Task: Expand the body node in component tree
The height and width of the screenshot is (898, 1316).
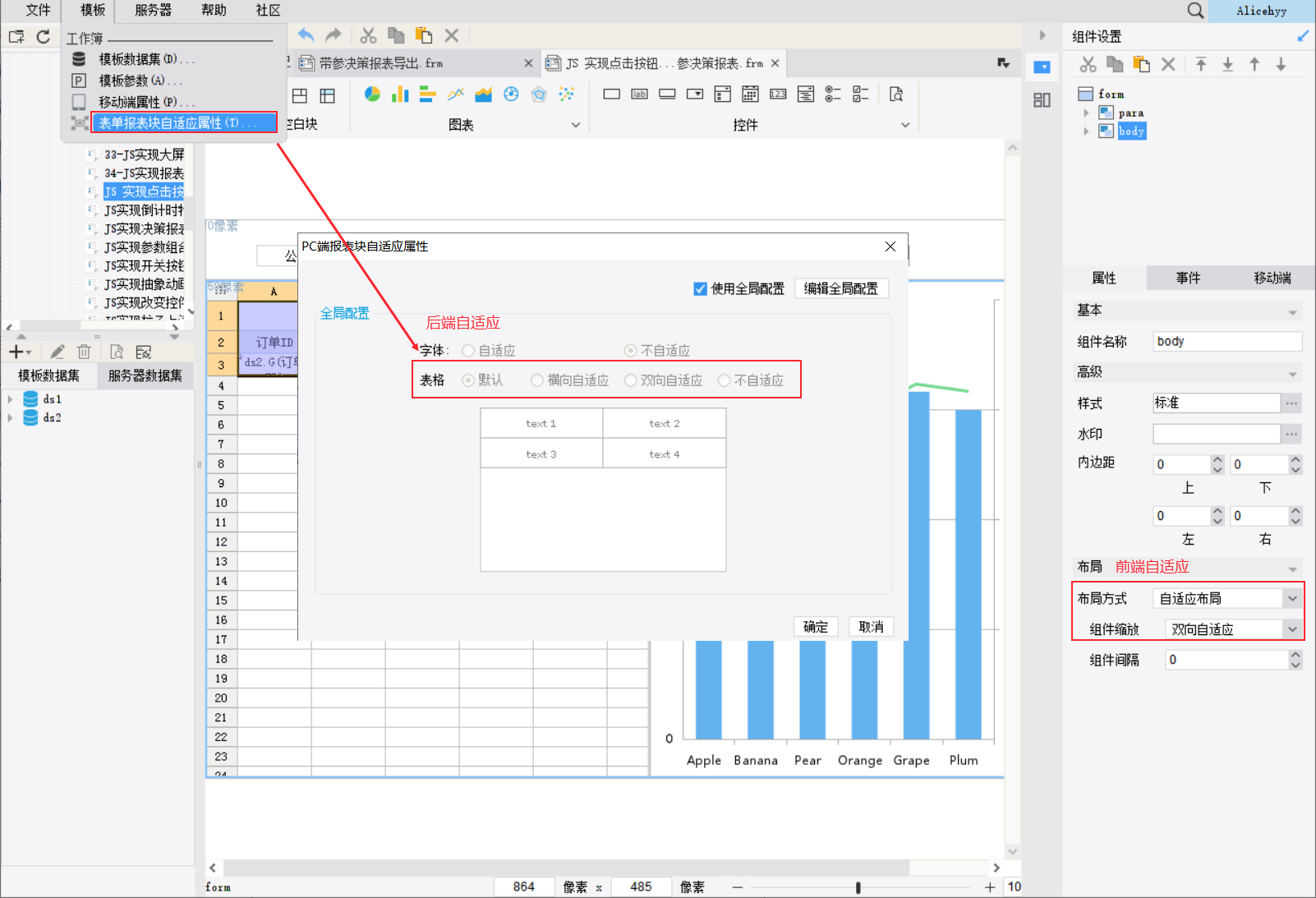Action: coord(1086,131)
